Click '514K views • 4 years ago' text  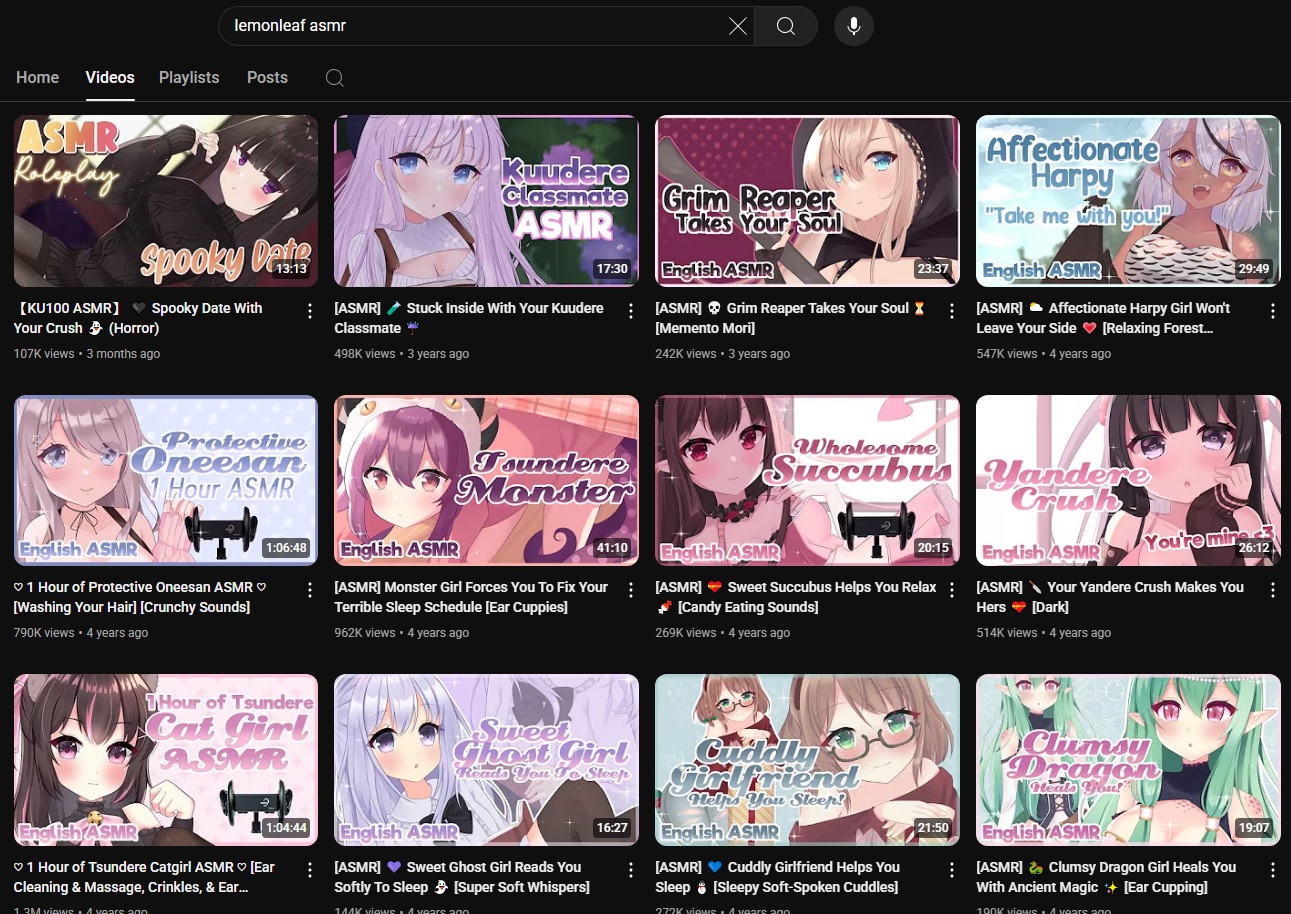point(1044,633)
